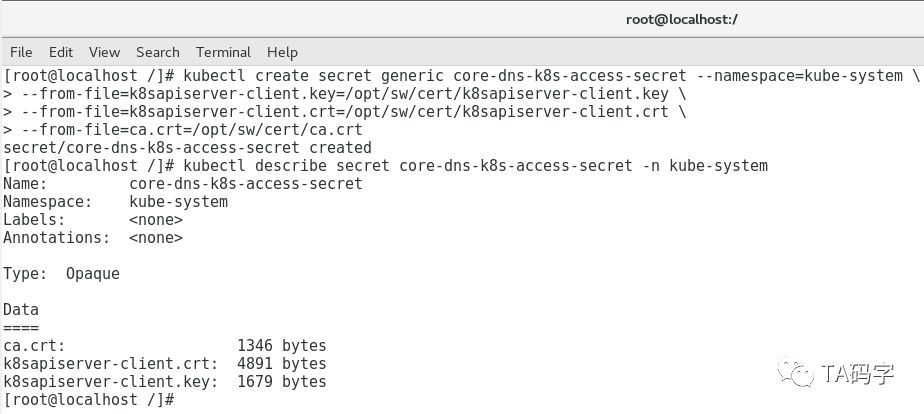Open the Edit menu

(61, 52)
